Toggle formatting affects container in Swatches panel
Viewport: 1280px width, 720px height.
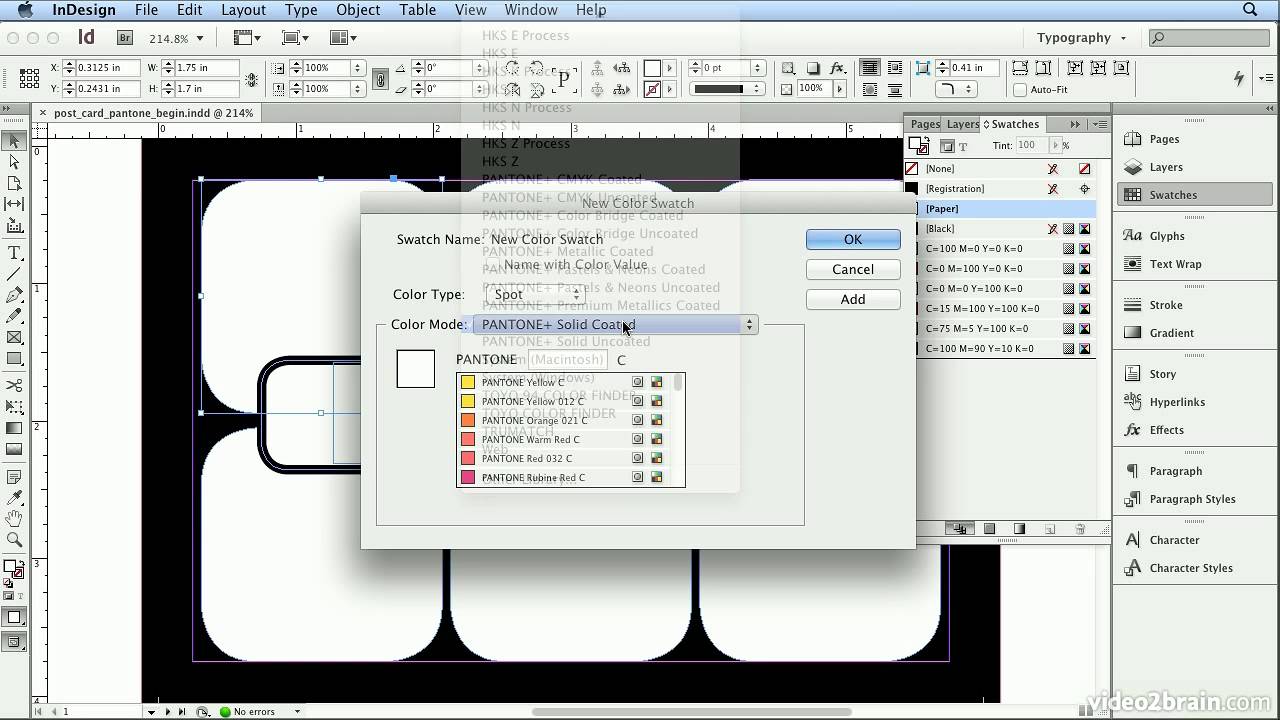[948, 146]
